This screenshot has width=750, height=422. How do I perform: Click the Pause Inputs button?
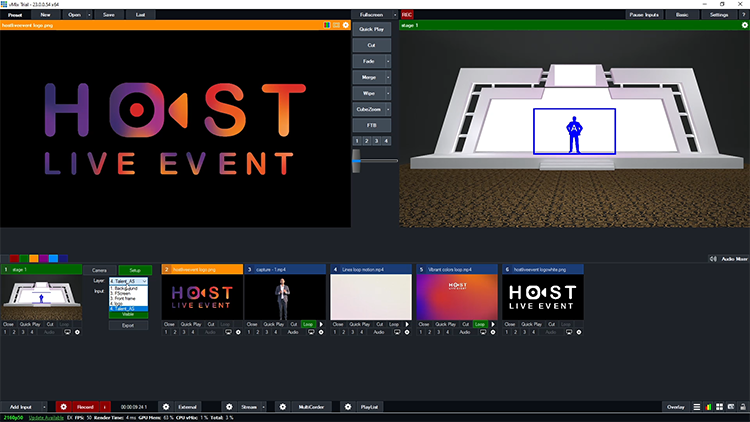pyautogui.click(x=643, y=15)
